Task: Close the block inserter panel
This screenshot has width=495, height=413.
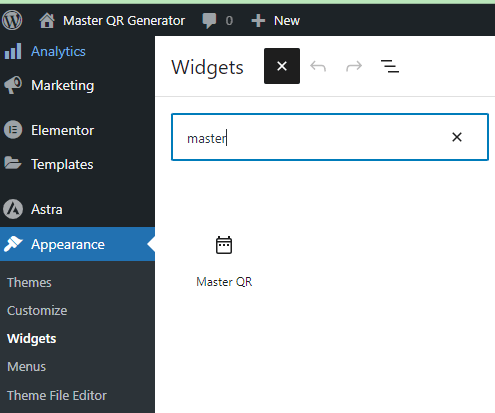Action: (282, 66)
